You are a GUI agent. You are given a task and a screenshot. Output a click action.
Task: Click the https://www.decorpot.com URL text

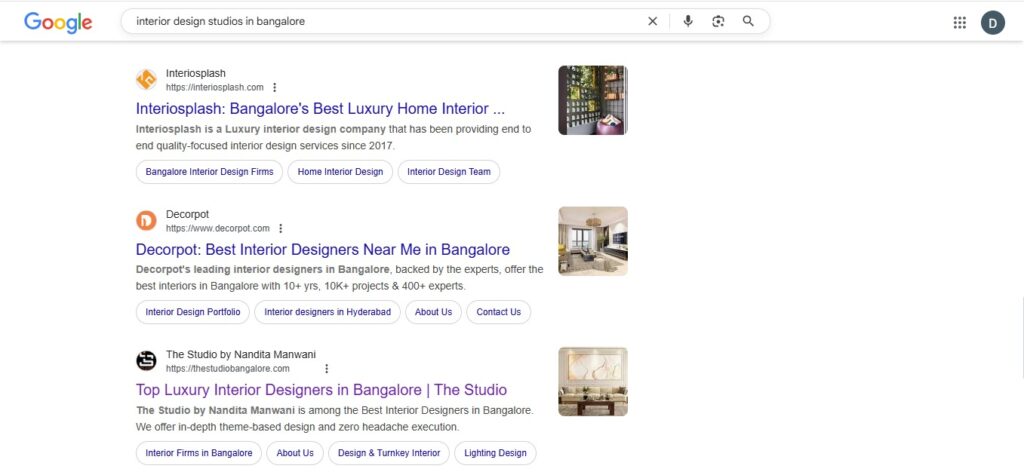pyautogui.click(x=217, y=229)
